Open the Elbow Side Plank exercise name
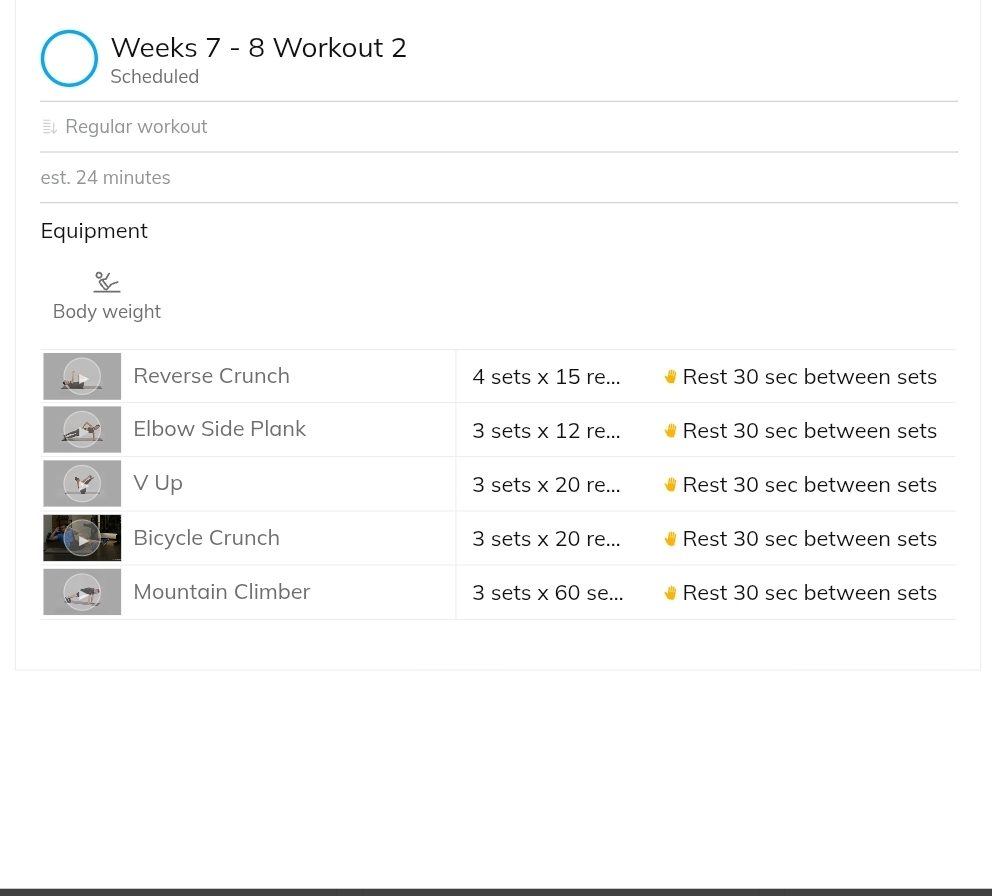The height and width of the screenshot is (896, 992). (x=220, y=429)
